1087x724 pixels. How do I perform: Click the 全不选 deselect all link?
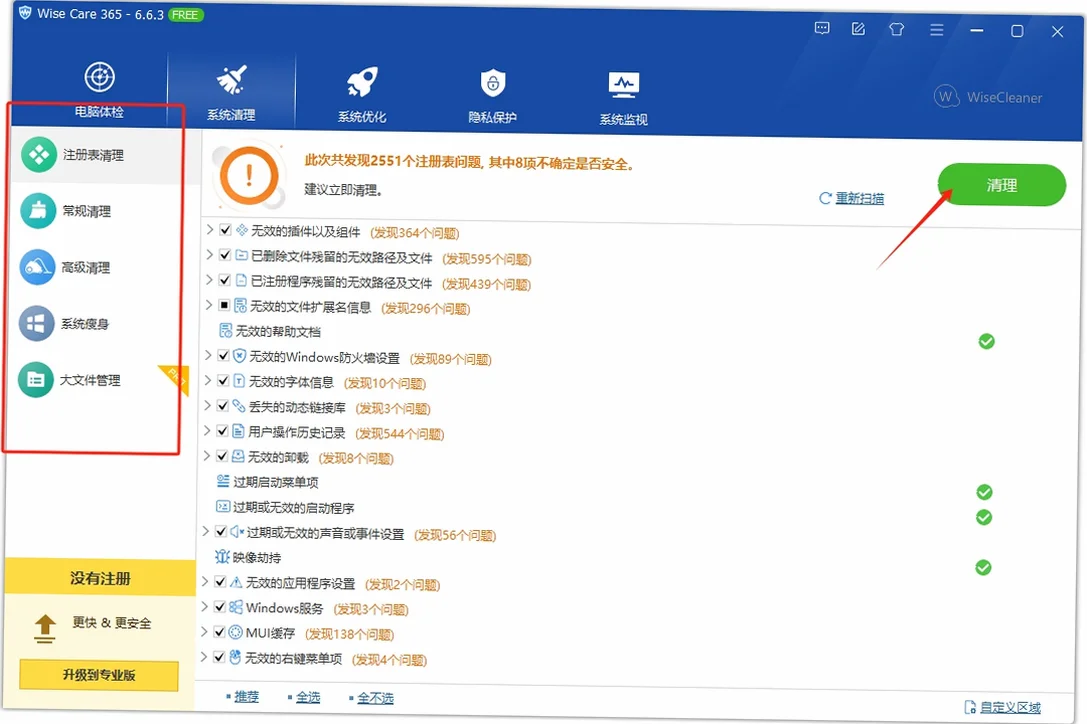[x=375, y=698]
